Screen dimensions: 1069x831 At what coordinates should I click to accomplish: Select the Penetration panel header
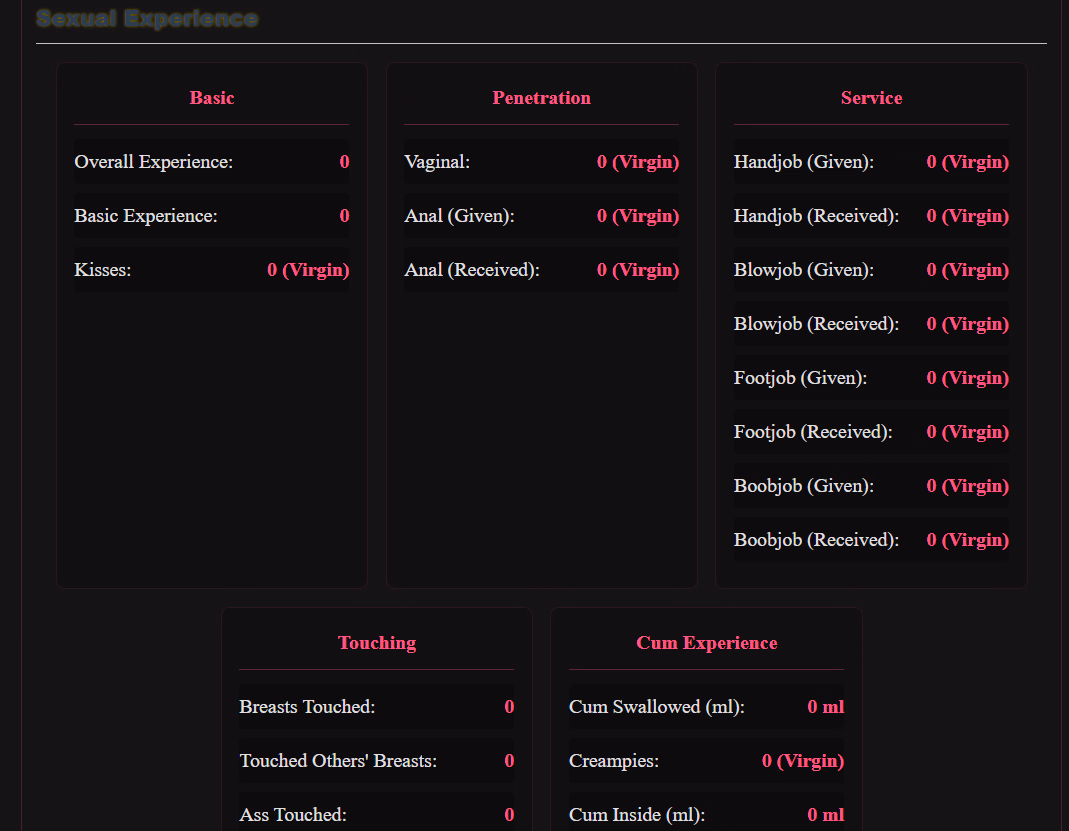click(541, 98)
